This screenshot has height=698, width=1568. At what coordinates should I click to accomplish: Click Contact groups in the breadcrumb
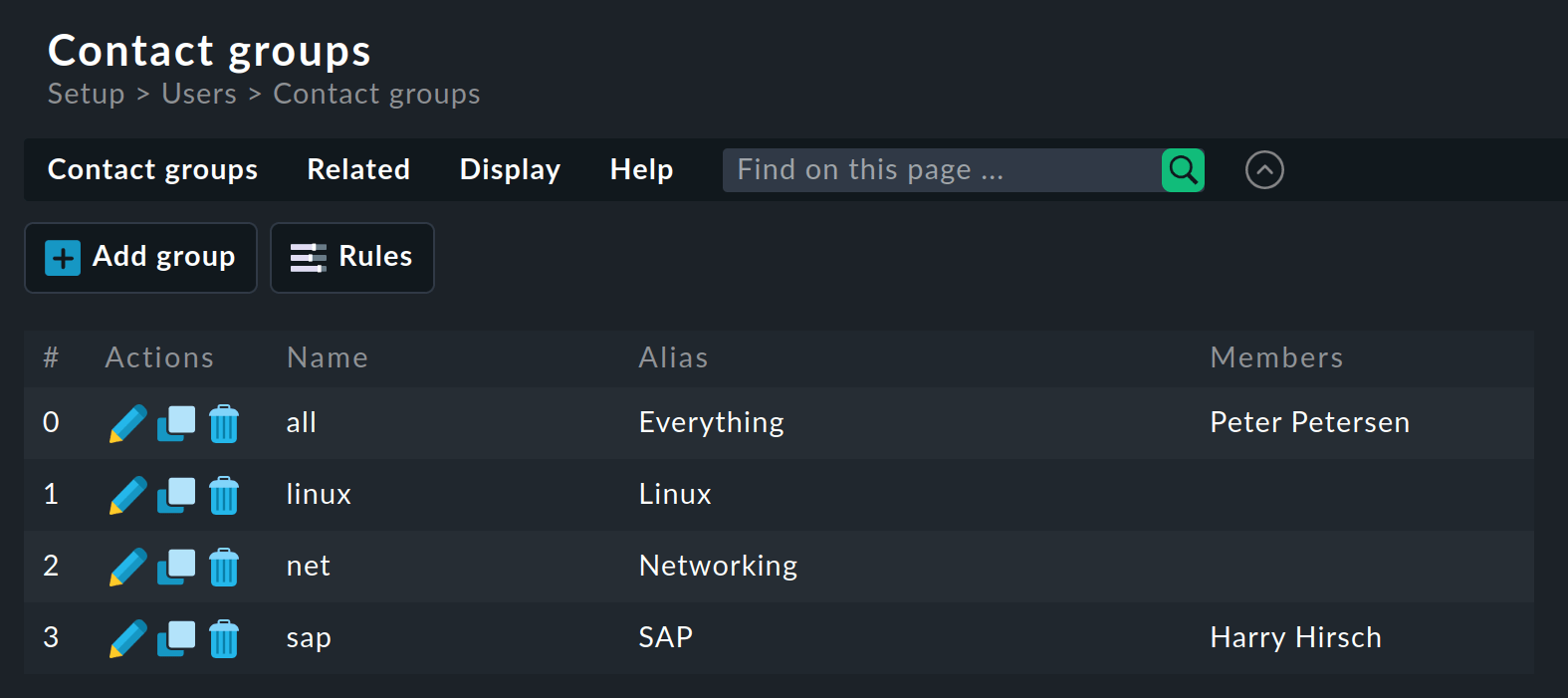tap(376, 95)
